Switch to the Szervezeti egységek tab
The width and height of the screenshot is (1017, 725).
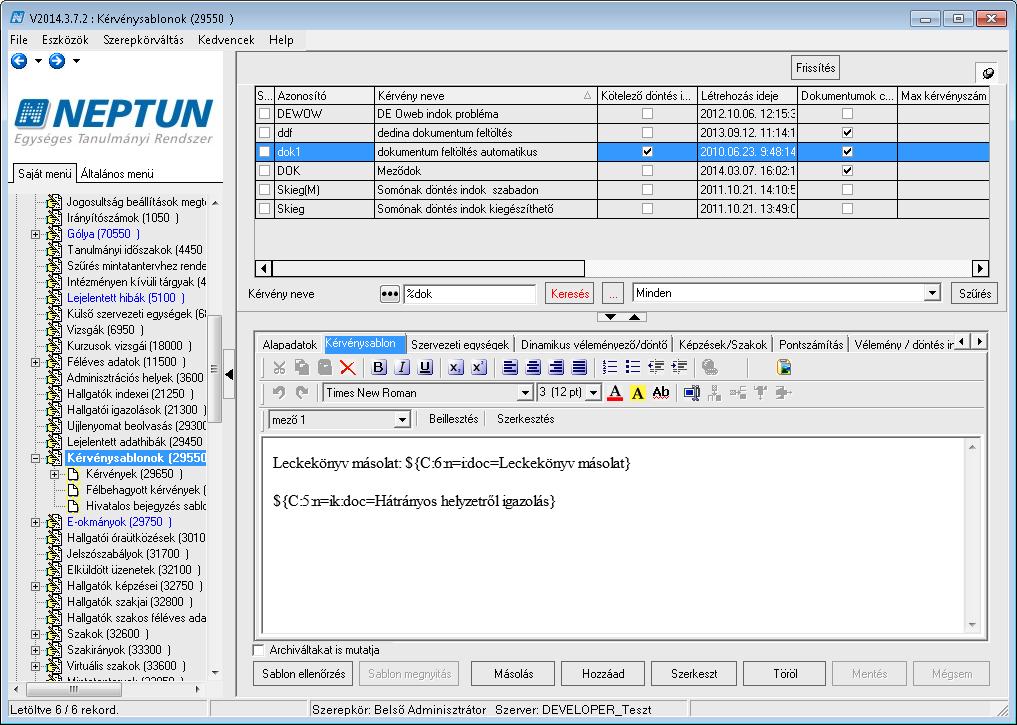460,344
